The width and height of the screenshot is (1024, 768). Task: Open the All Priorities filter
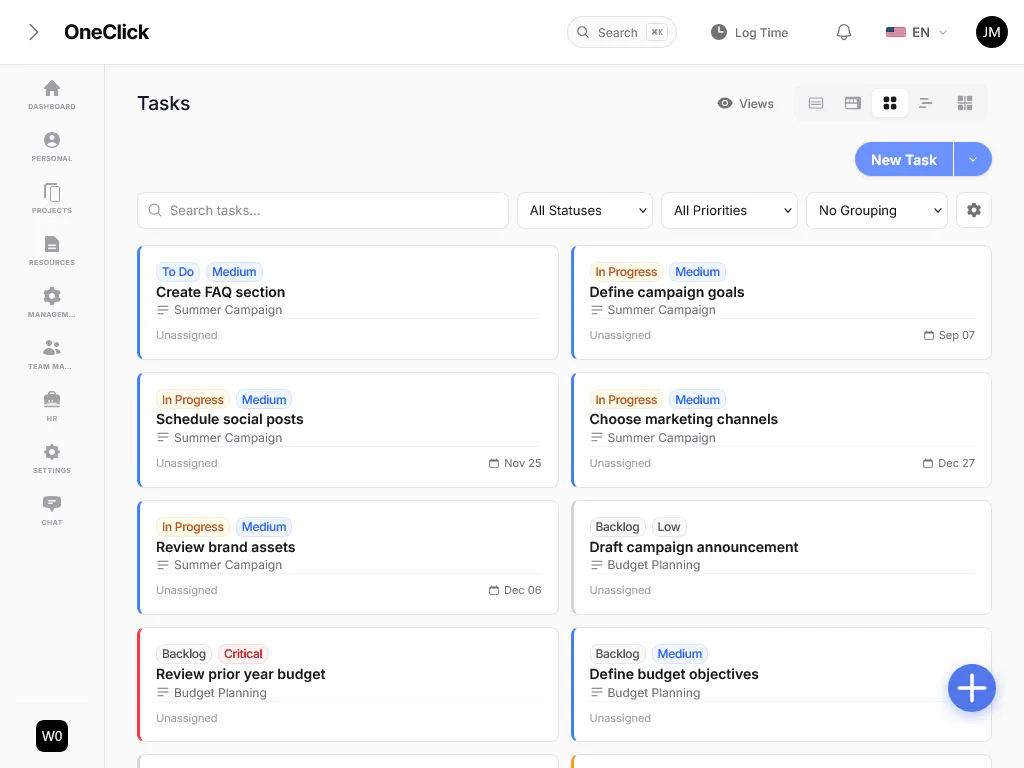coord(729,210)
